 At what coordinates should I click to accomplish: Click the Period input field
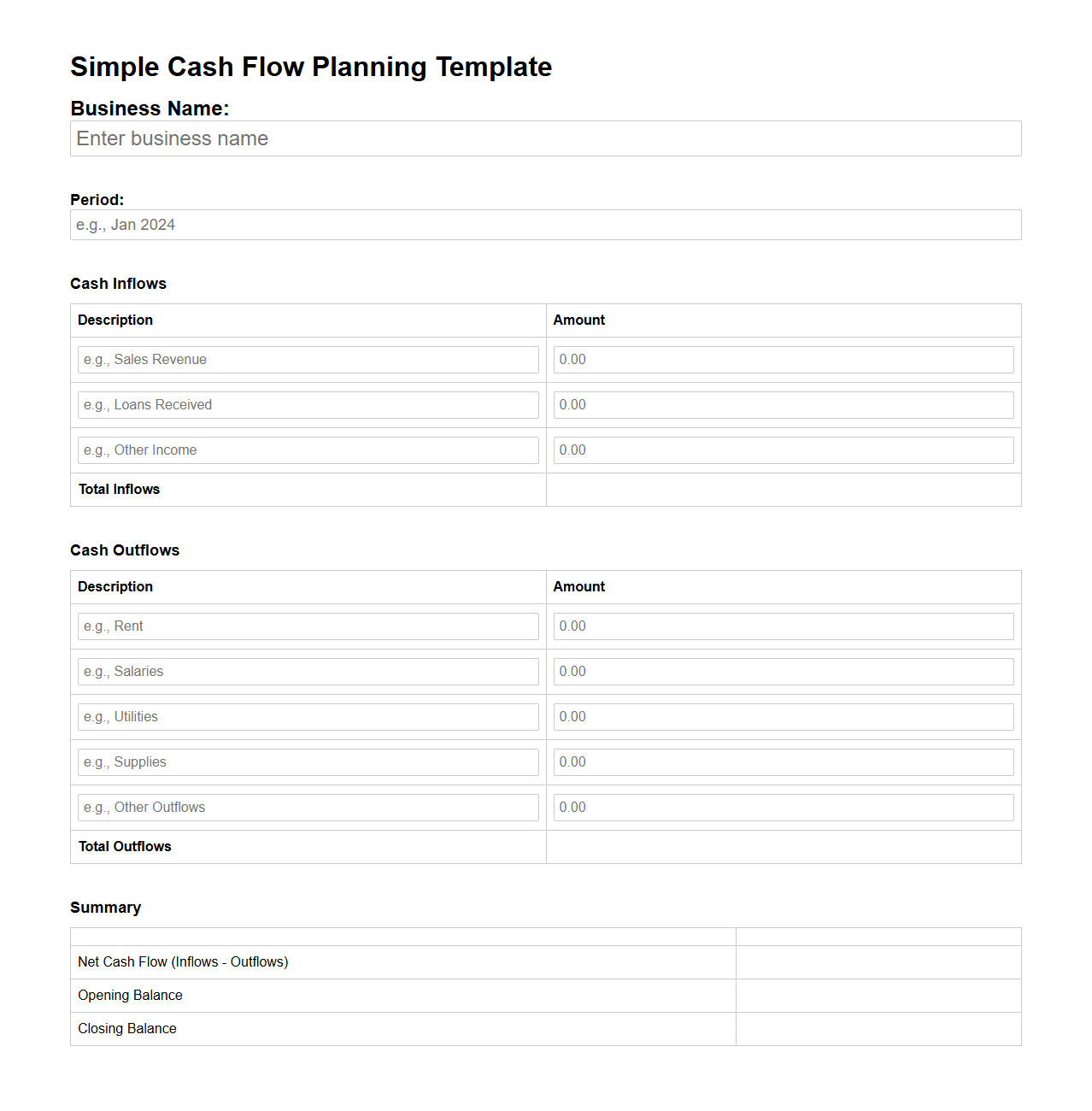[545, 225]
